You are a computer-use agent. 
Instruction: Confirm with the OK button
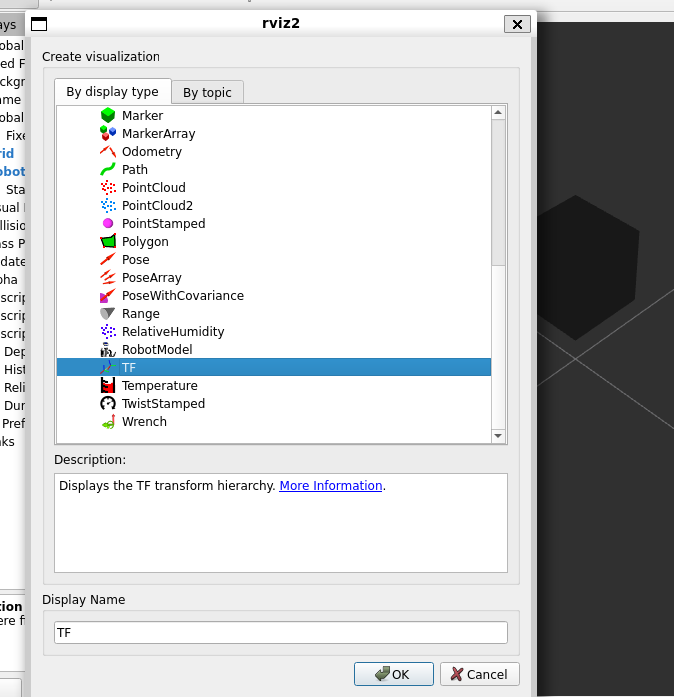(x=393, y=674)
